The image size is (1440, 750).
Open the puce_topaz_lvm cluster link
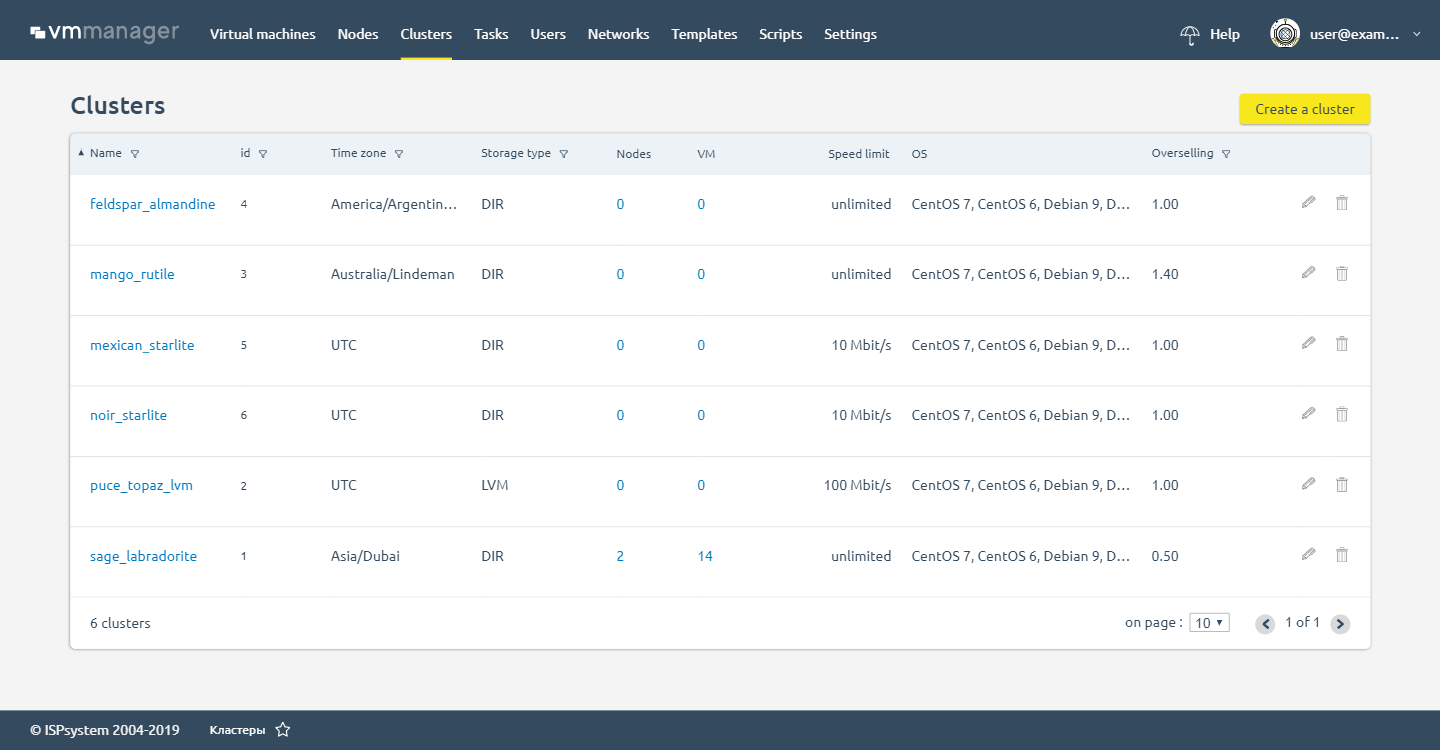point(141,485)
